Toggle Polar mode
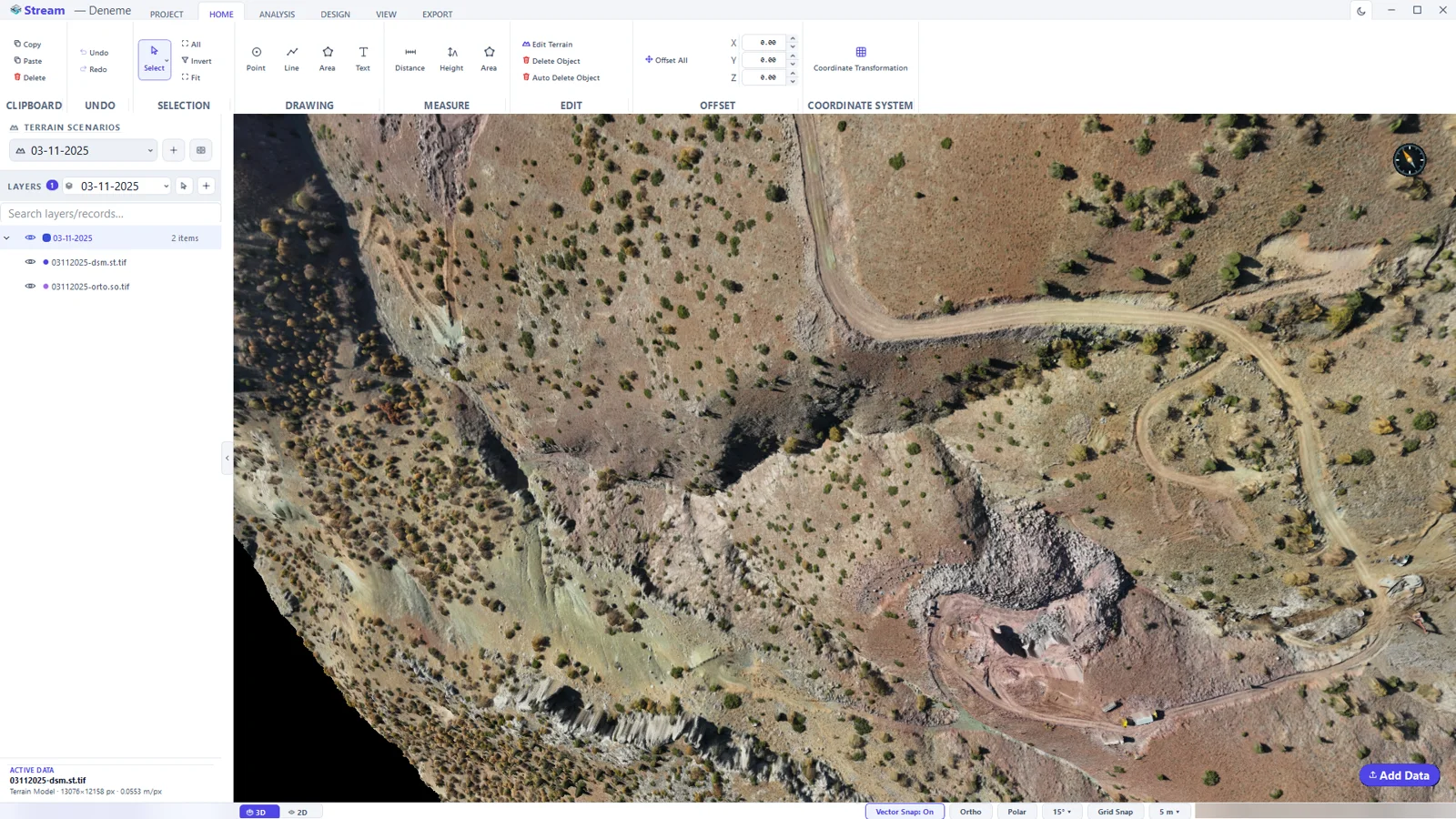Screen dimensions: 1456x819 tap(1016, 812)
